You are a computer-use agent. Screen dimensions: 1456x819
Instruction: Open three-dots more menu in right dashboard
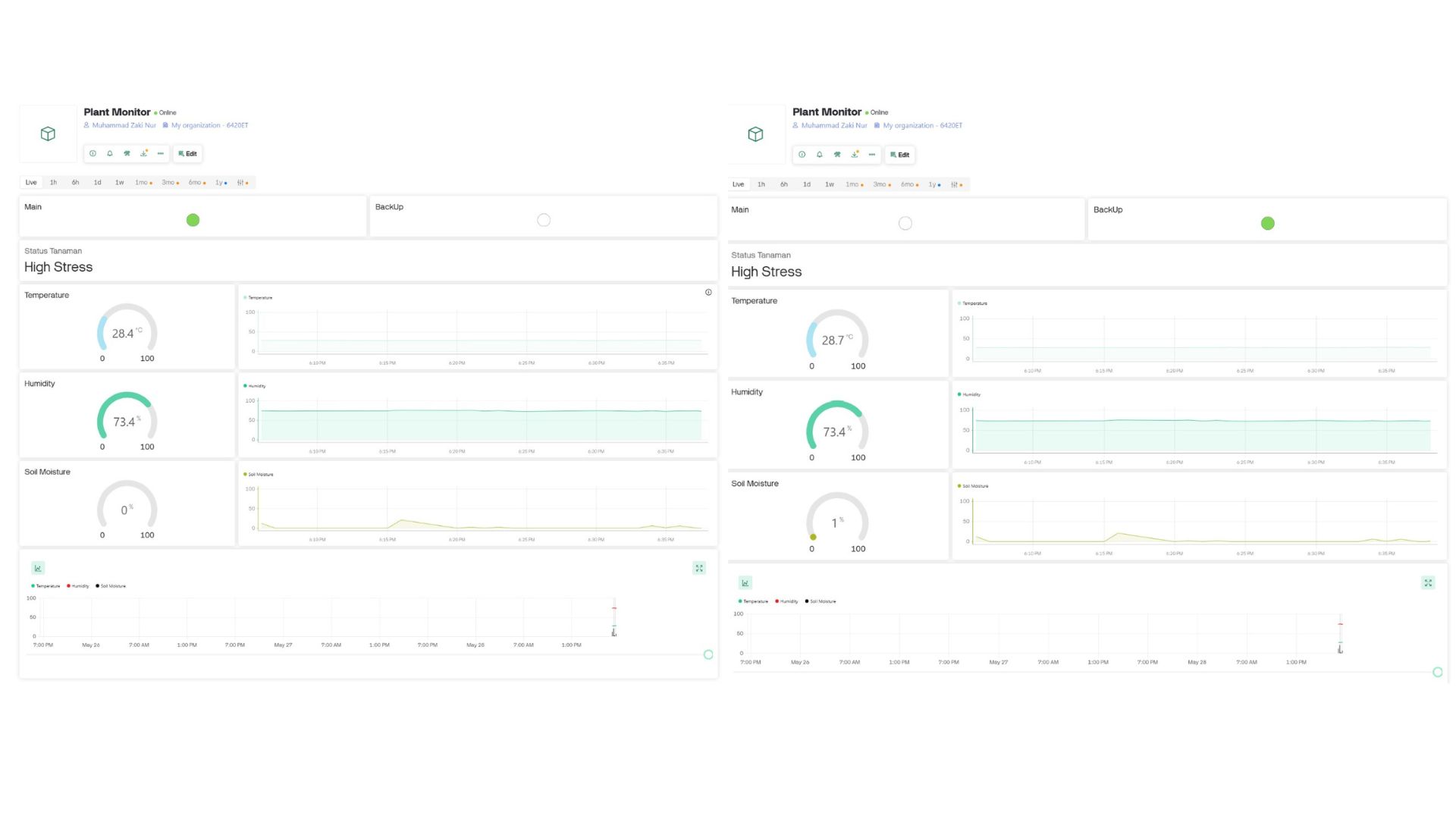[x=872, y=155]
